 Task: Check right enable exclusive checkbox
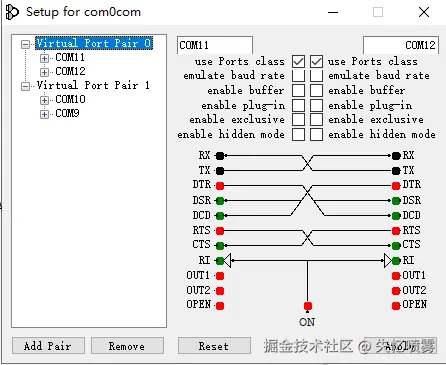316,119
